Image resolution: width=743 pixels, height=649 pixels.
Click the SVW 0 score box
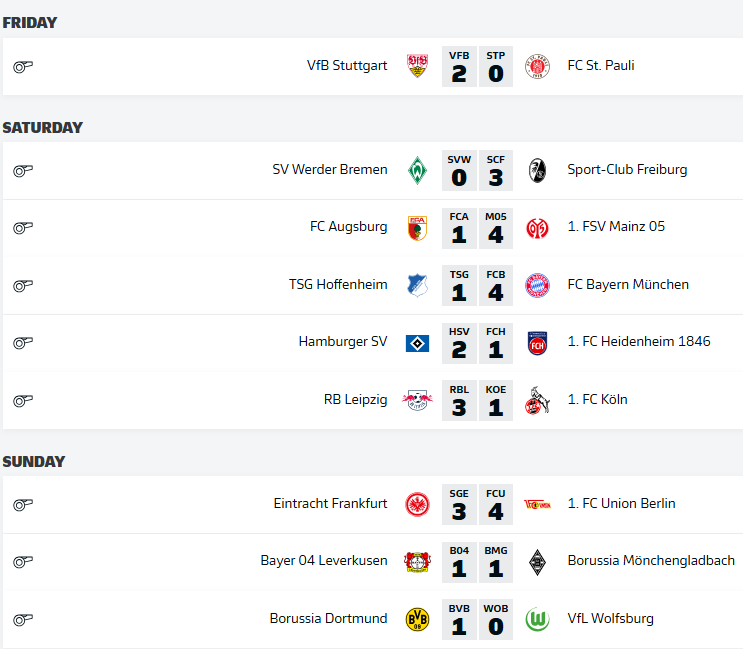pyautogui.click(x=459, y=170)
